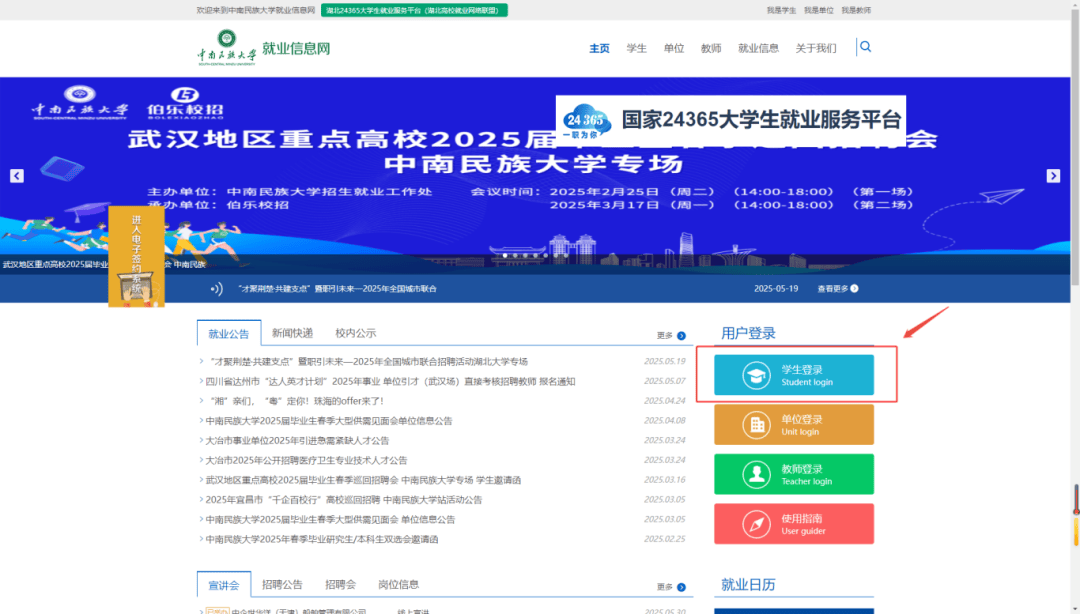Click the 就业日历 heading
This screenshot has width=1080, height=614.
click(748, 585)
